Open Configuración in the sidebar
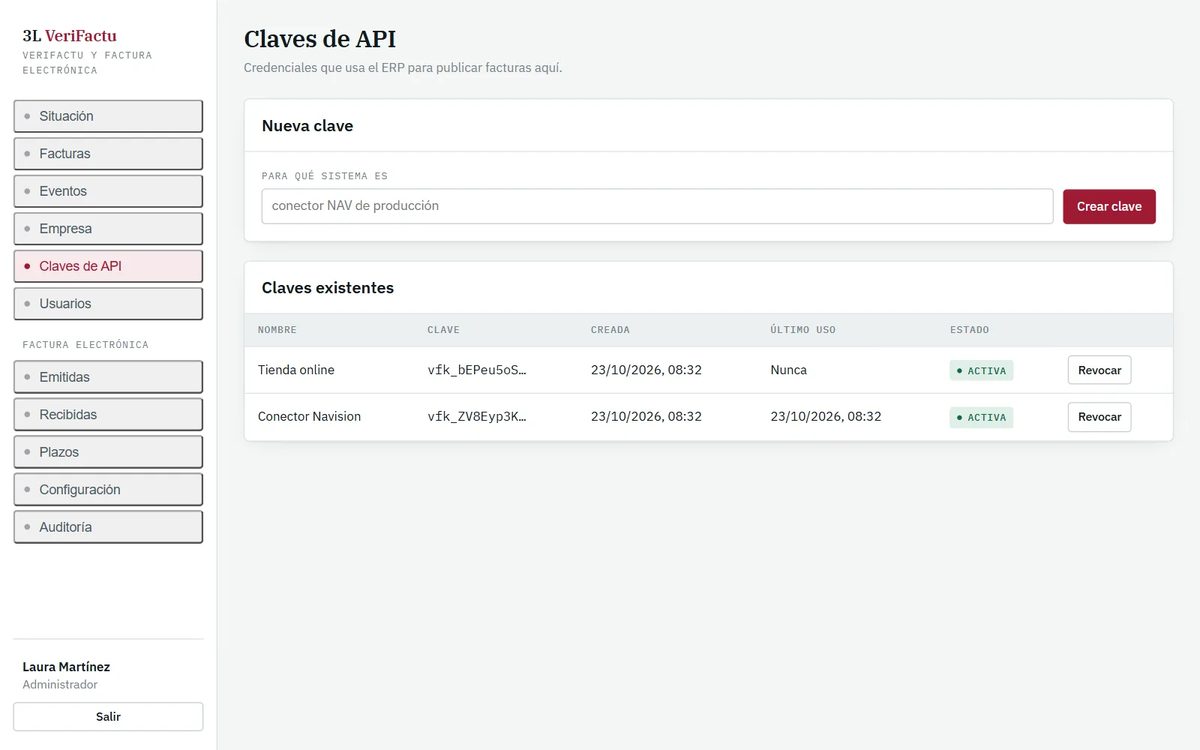 click(x=108, y=490)
